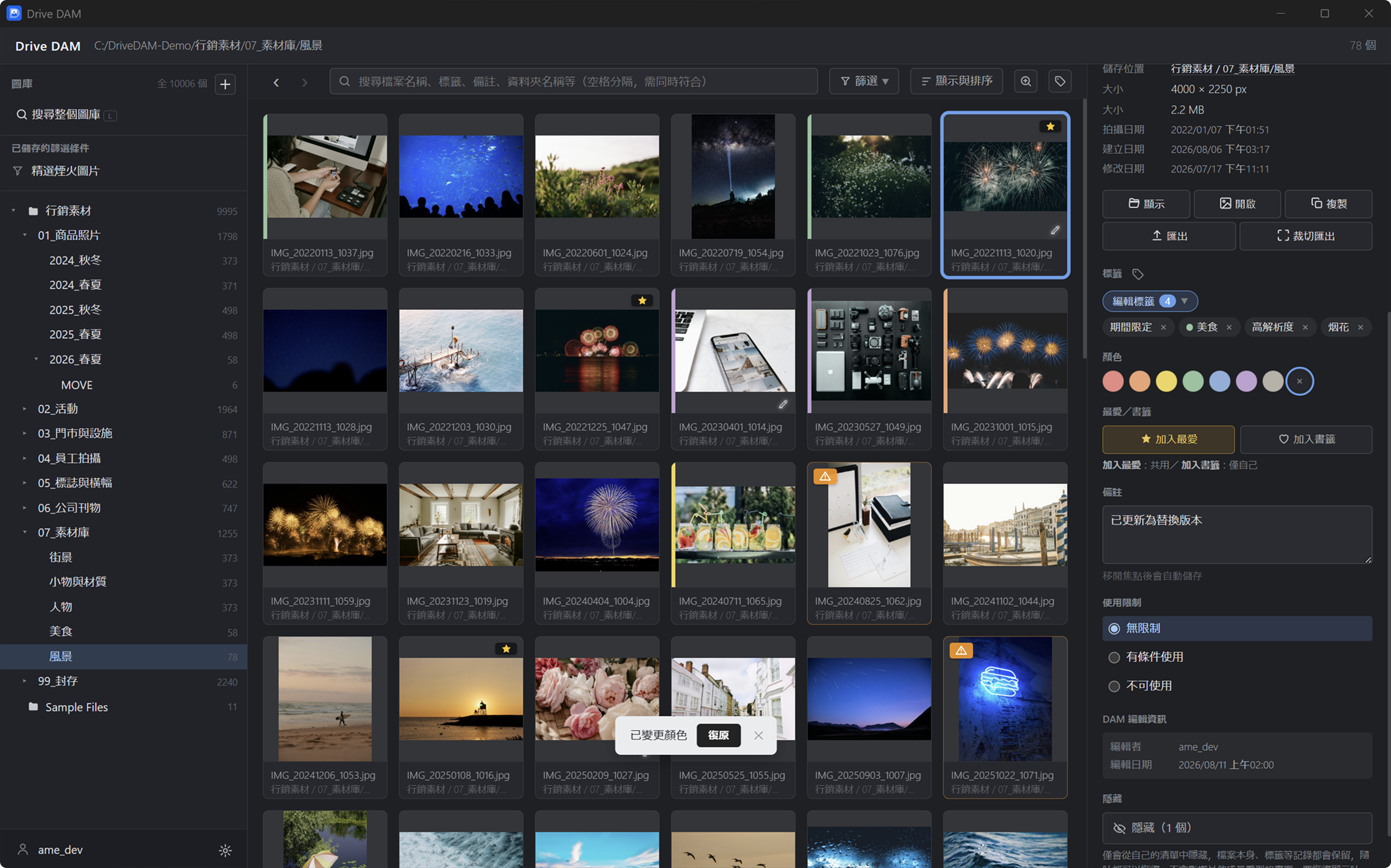
Task: Open settings gear next to ame_dev
Action: click(225, 850)
